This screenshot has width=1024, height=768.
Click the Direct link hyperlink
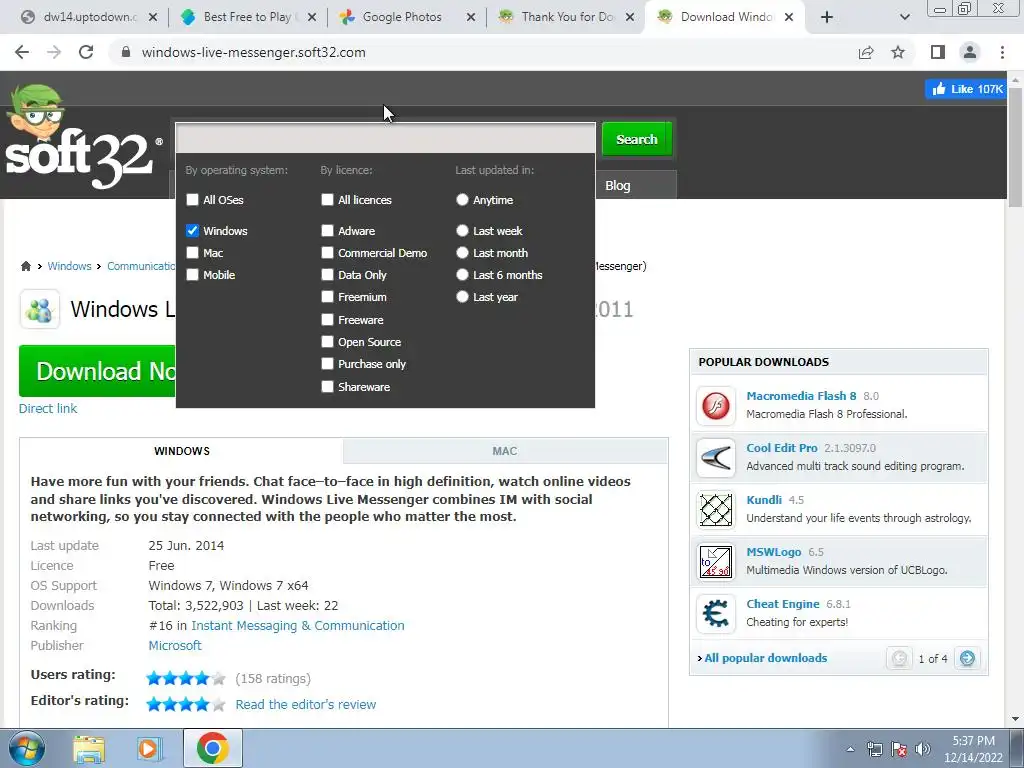click(x=48, y=408)
